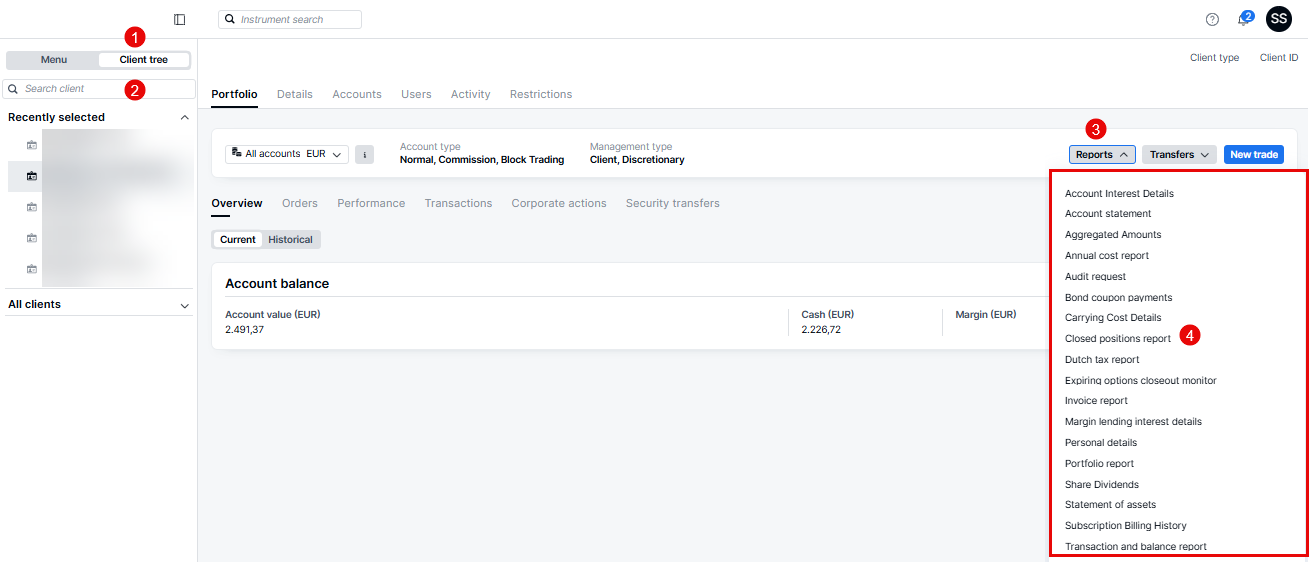Toggle the sidebar collapse icon
This screenshot has height=562, width=1309.
180,19
